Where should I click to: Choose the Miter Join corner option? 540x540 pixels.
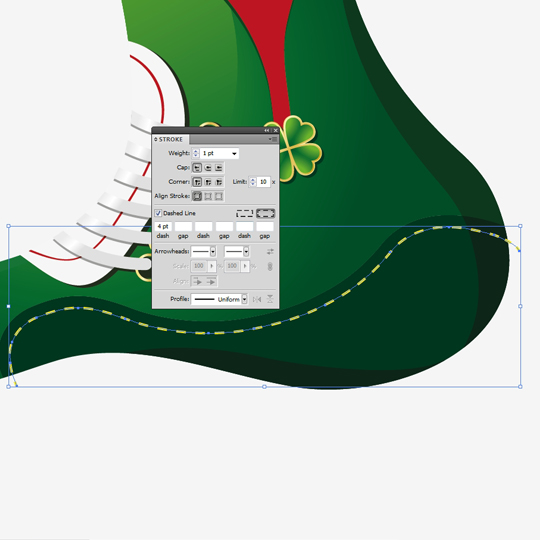click(x=197, y=182)
